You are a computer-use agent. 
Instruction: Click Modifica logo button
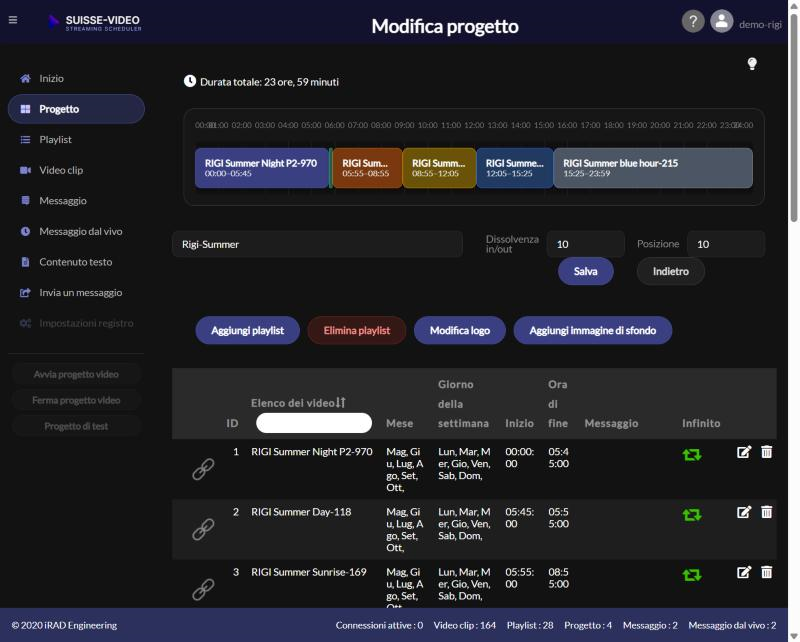(460, 331)
